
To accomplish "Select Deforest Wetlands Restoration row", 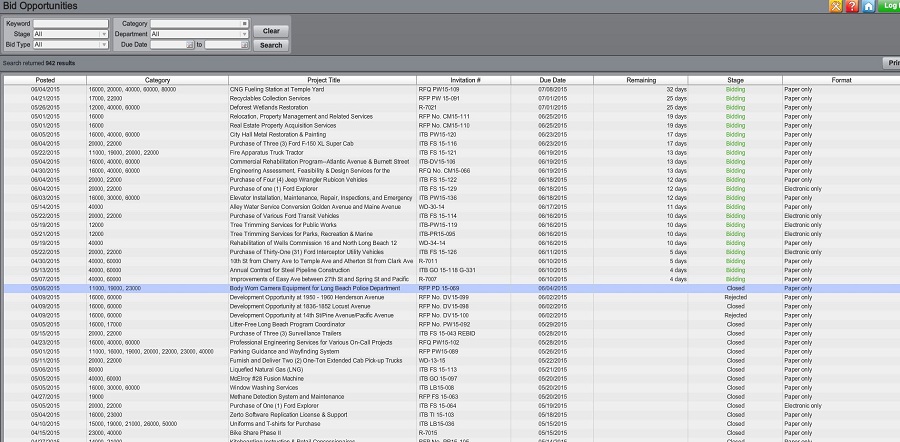I will (x=452, y=107).
